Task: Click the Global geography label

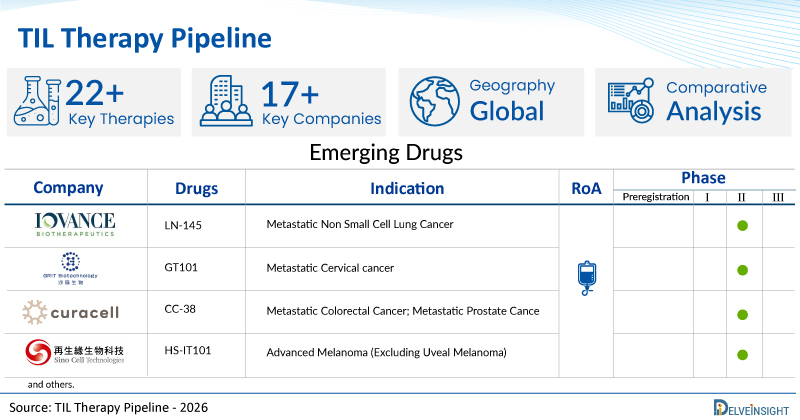Action: 507,111
